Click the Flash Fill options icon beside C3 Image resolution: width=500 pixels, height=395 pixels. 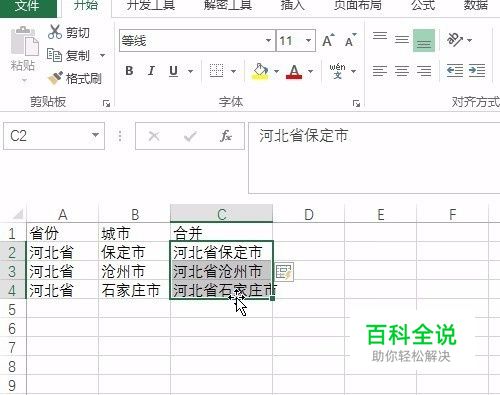(284, 272)
